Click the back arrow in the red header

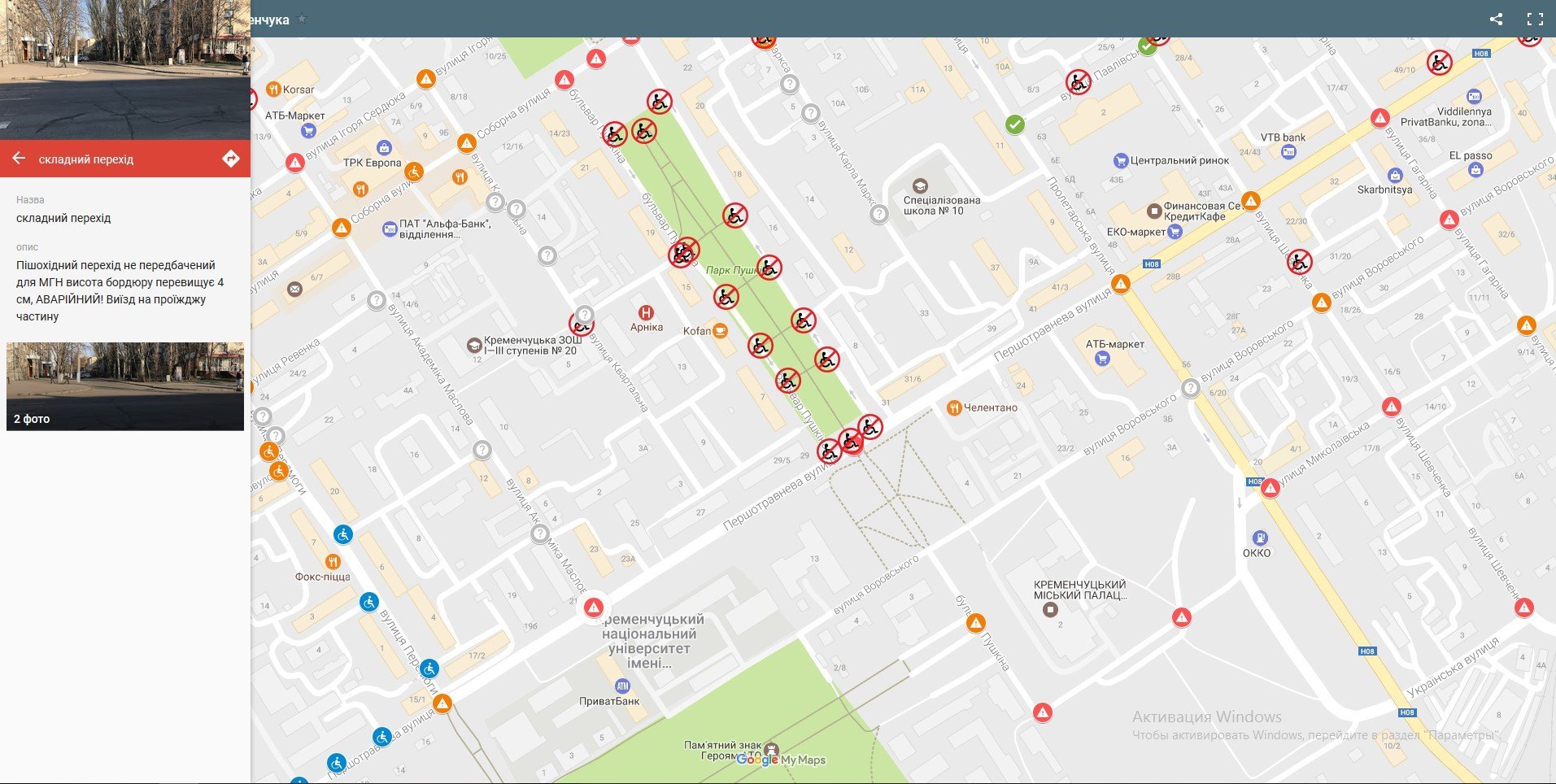click(20, 159)
